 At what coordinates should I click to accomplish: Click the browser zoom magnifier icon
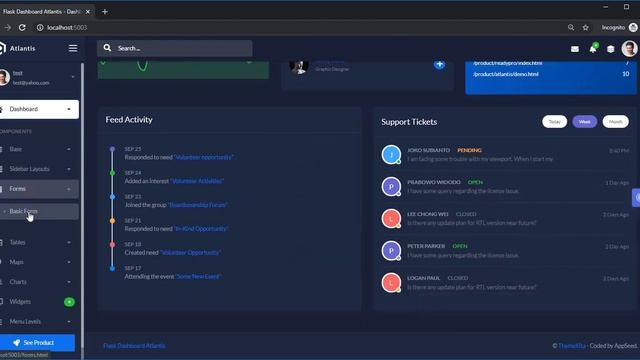click(x=571, y=27)
